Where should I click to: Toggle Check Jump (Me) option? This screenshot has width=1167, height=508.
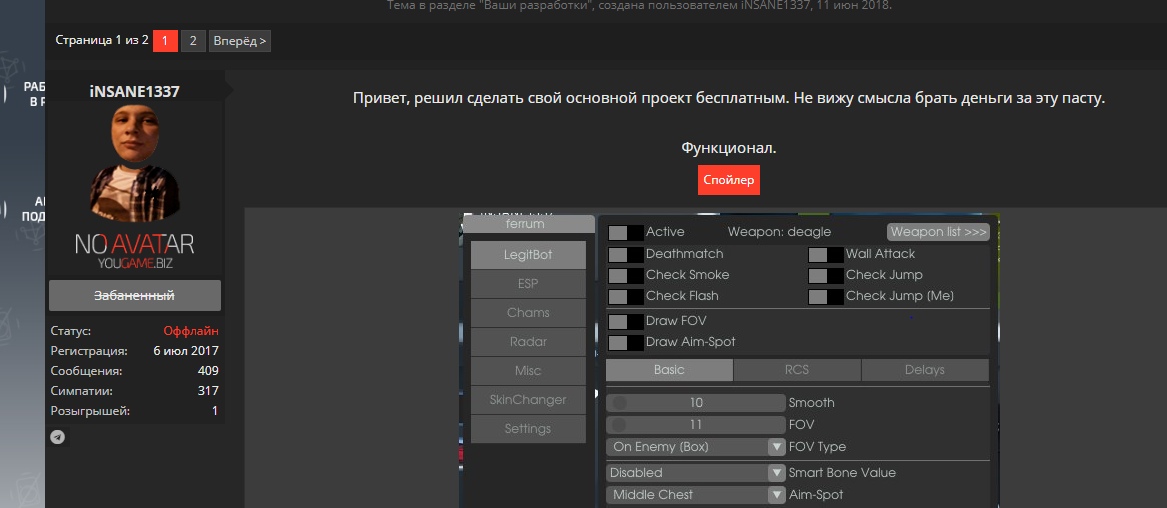click(x=826, y=296)
